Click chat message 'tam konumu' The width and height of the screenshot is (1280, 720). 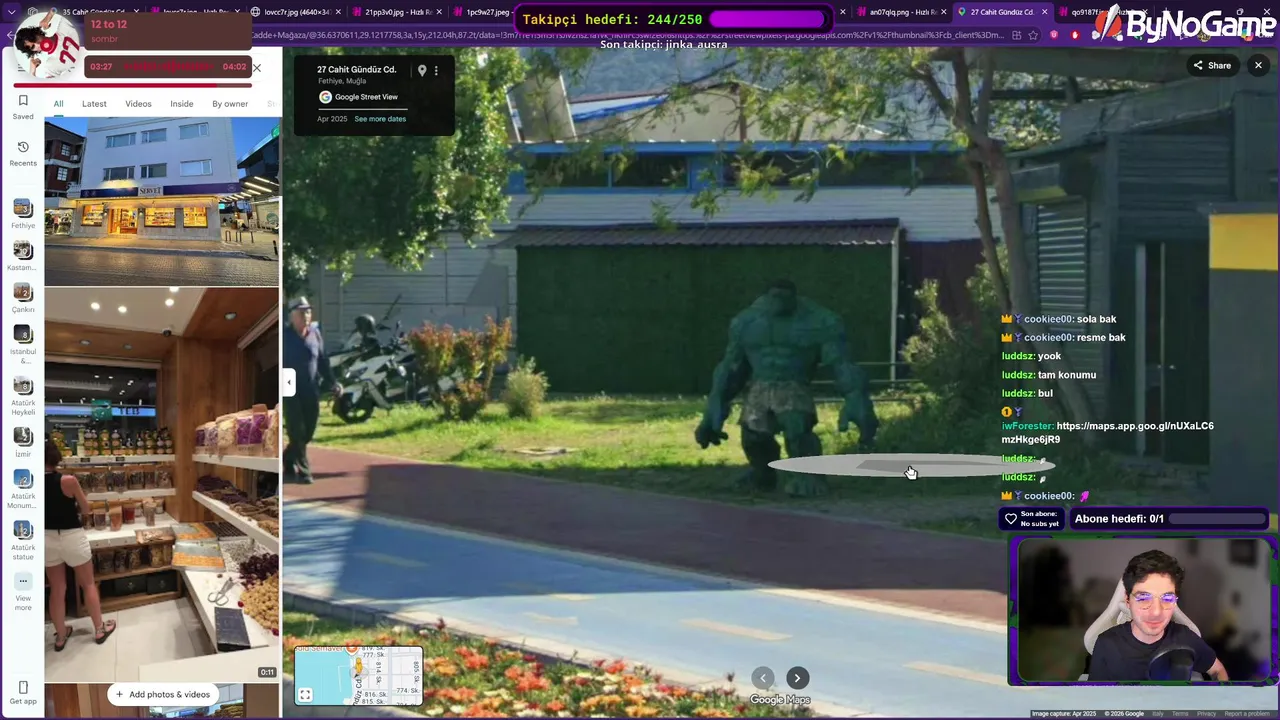1067,375
